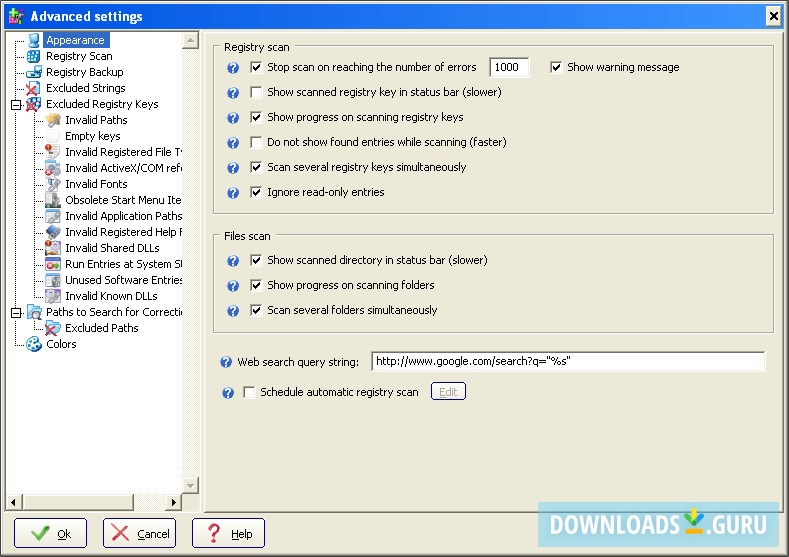Uncheck Scan several folders simultaneously

click(256, 310)
